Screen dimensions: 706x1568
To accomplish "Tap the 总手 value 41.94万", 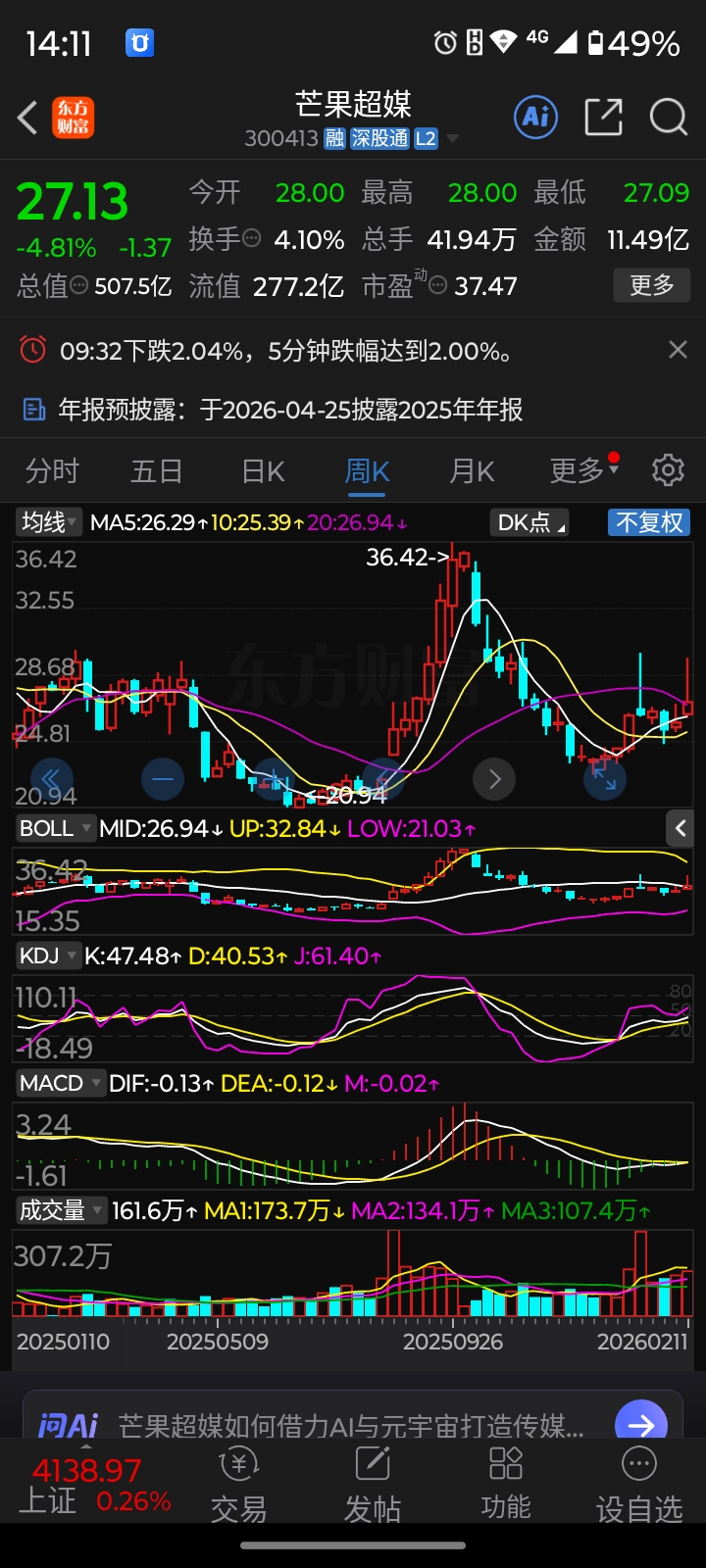I will point(472,239).
